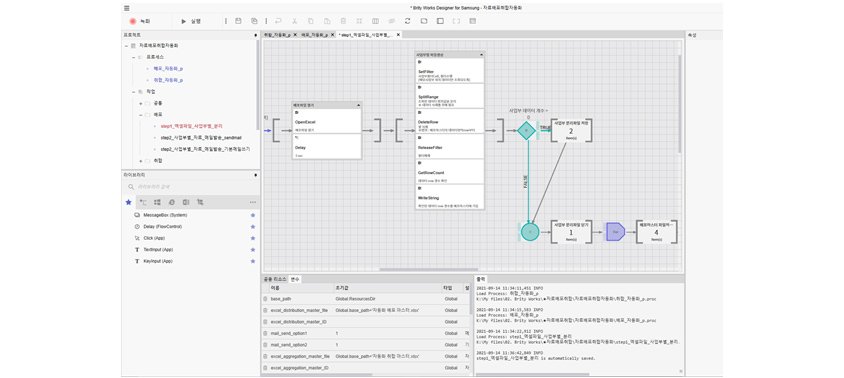Click the crop-style category icon in the library toolbar
Viewport: 844px width, 378px height.
[x=200, y=202]
